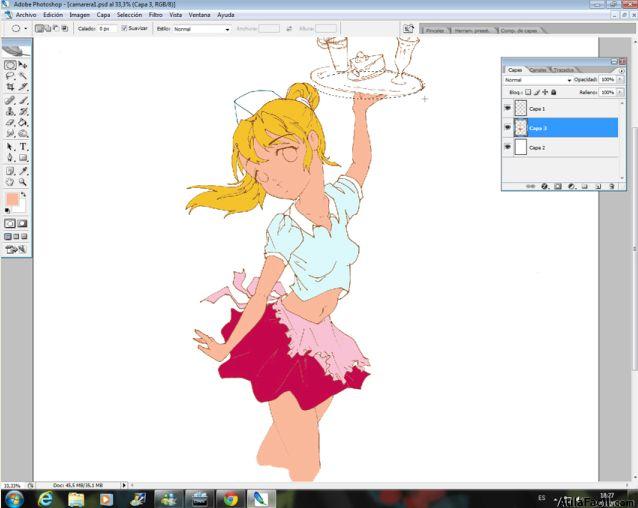This screenshot has width=638, height=508.
Task: Switch to the Canales tab
Action: (x=537, y=70)
